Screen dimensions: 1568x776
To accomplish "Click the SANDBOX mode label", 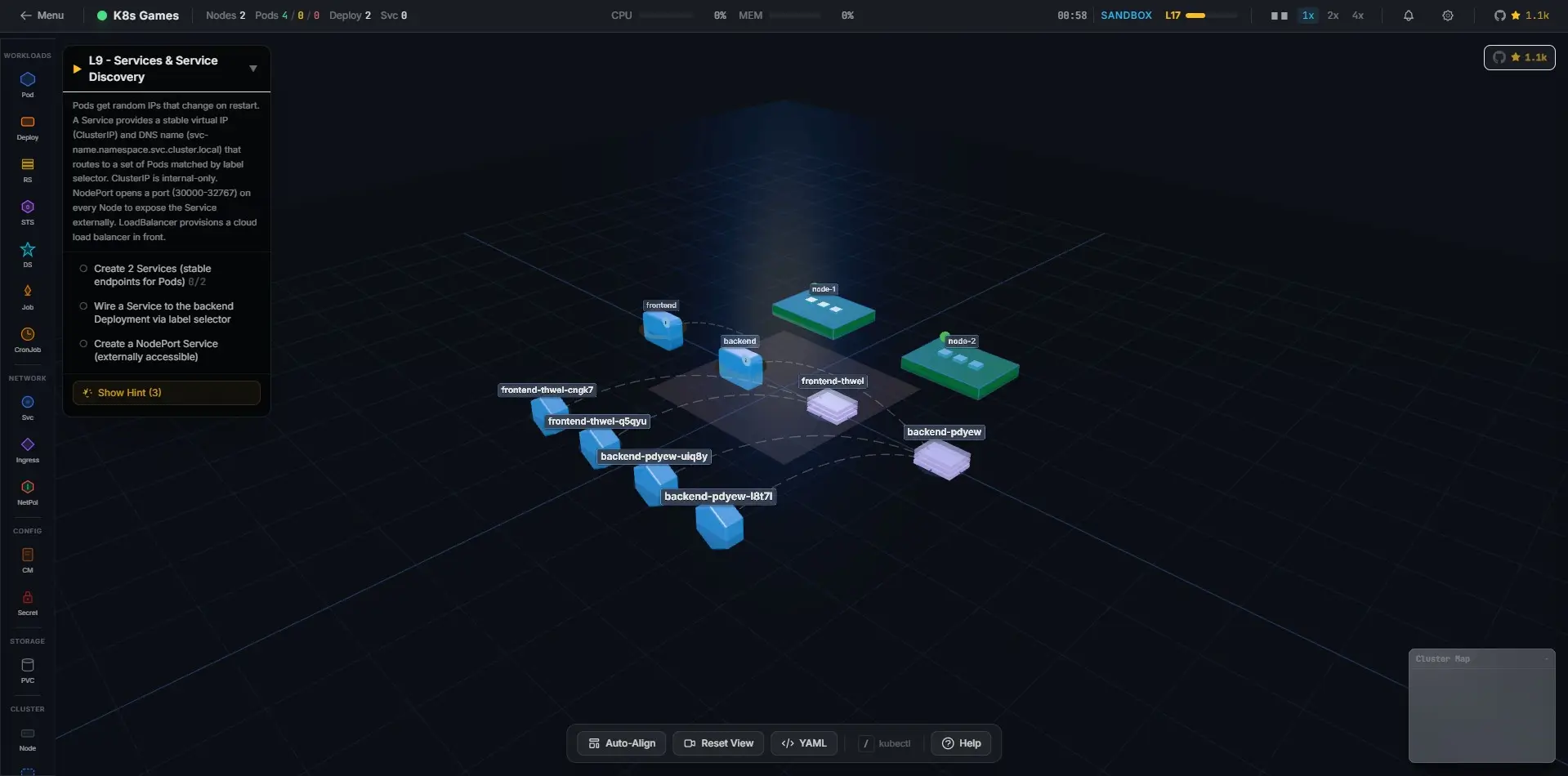I will pos(1126,16).
